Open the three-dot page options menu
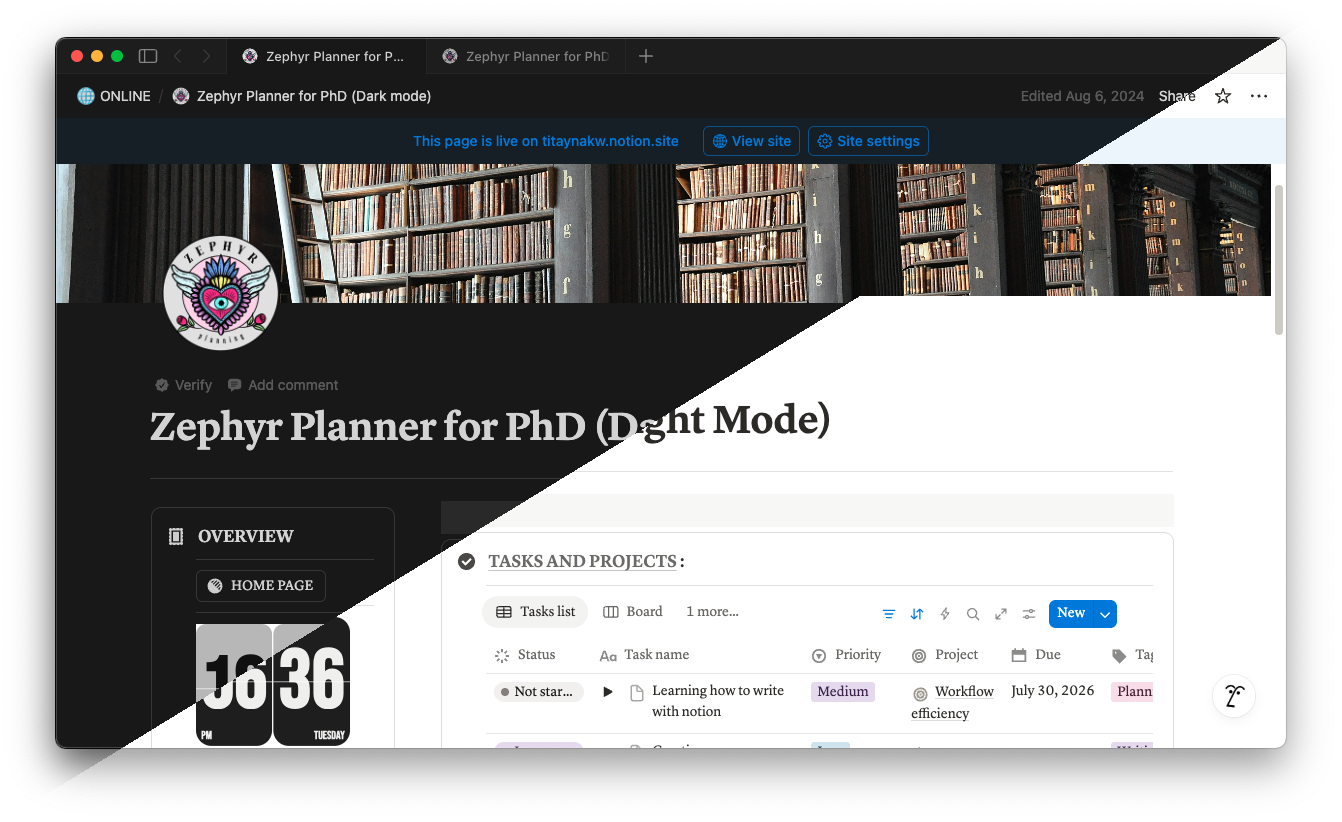Image resolution: width=1342 pixels, height=822 pixels. (1259, 96)
